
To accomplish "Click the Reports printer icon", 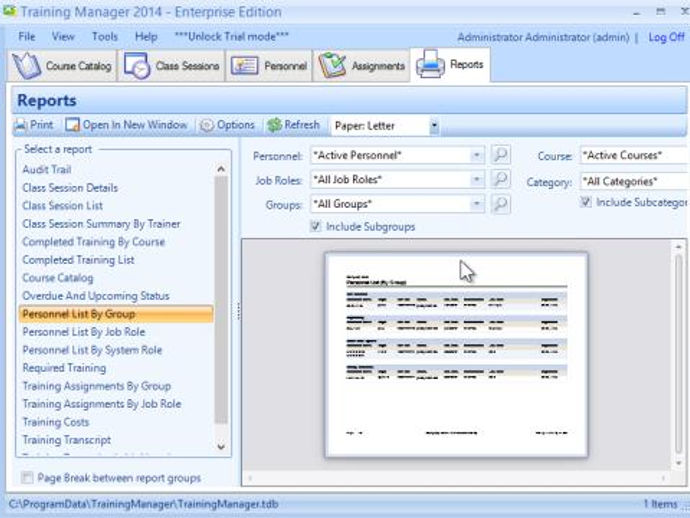I will (x=430, y=64).
